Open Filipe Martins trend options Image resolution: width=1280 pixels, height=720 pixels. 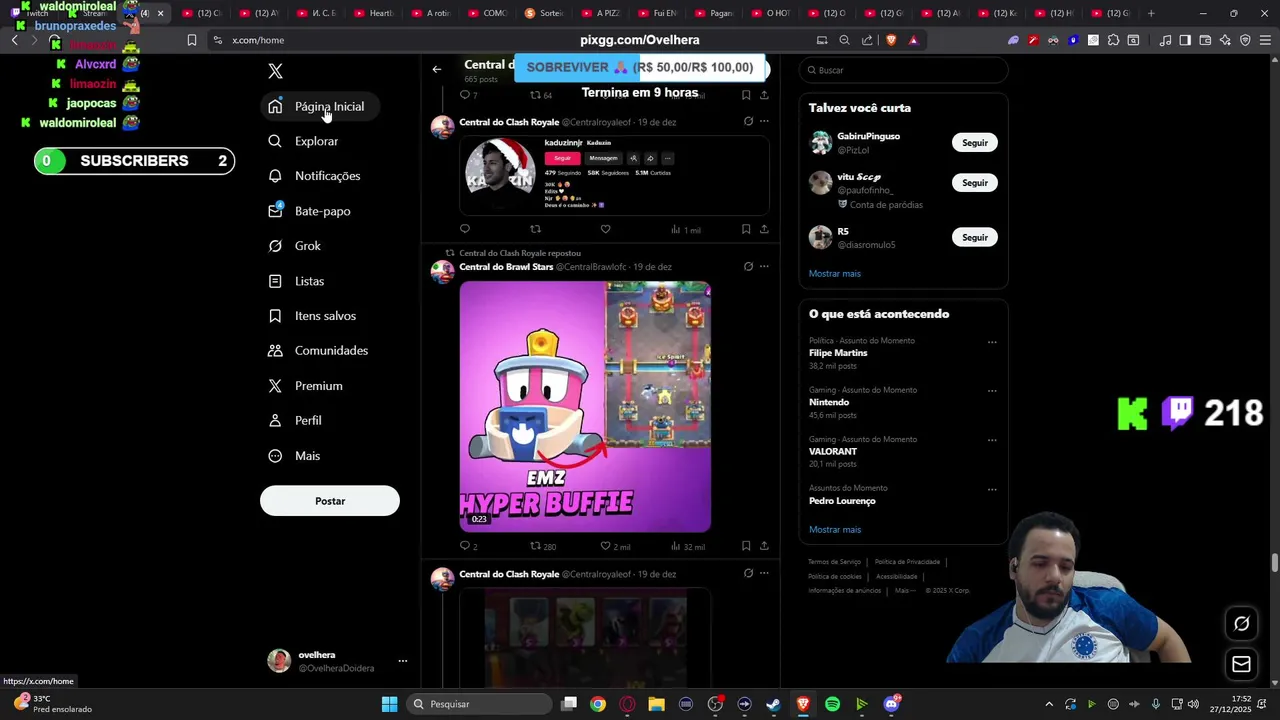(x=992, y=342)
